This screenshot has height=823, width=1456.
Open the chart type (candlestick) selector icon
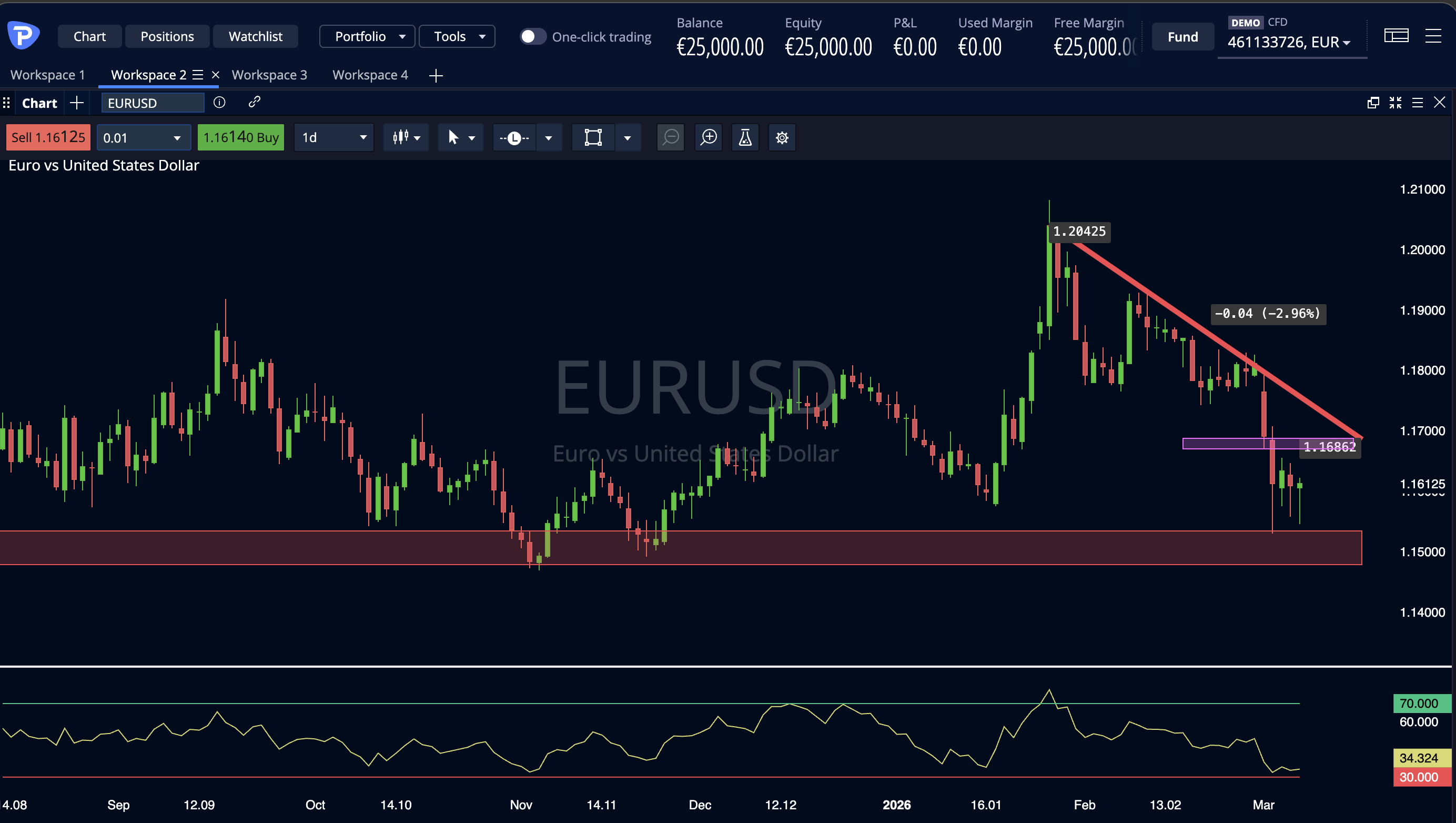[x=401, y=137]
